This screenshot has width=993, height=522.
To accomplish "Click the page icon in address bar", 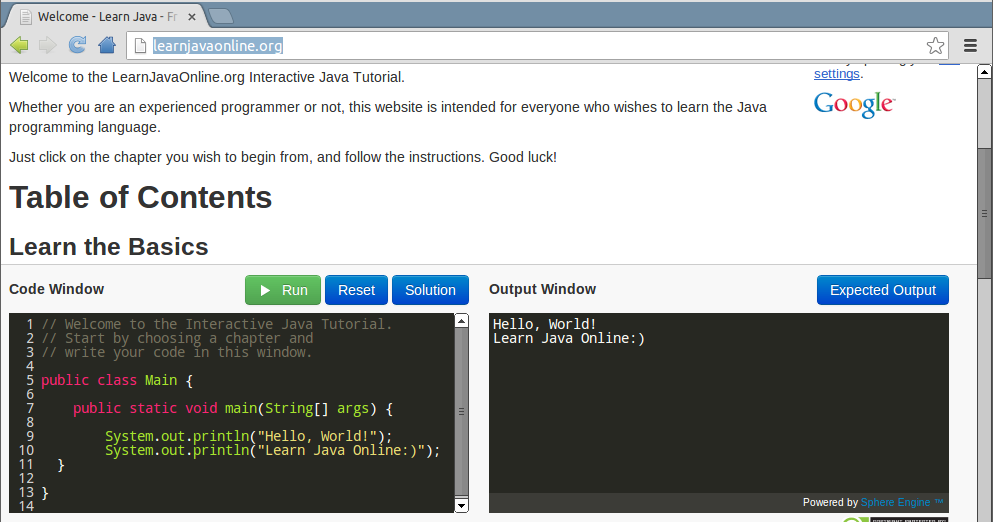I will point(140,46).
